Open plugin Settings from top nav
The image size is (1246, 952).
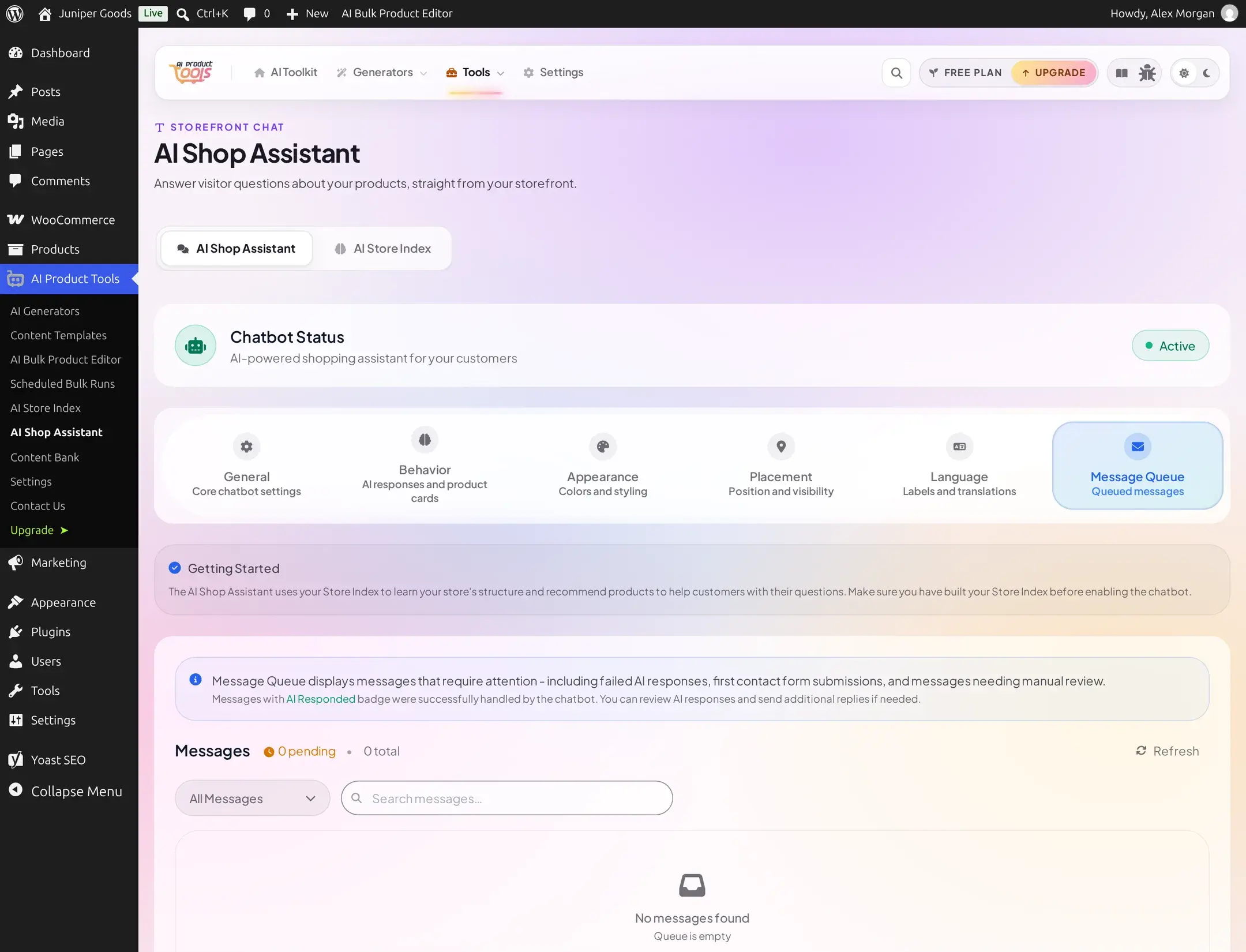pos(553,73)
